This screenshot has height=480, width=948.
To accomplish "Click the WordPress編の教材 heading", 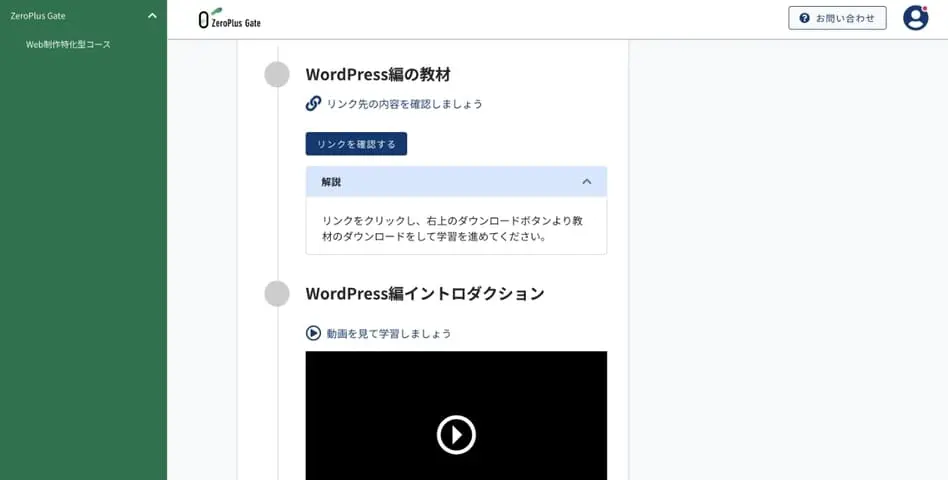I will (378, 74).
